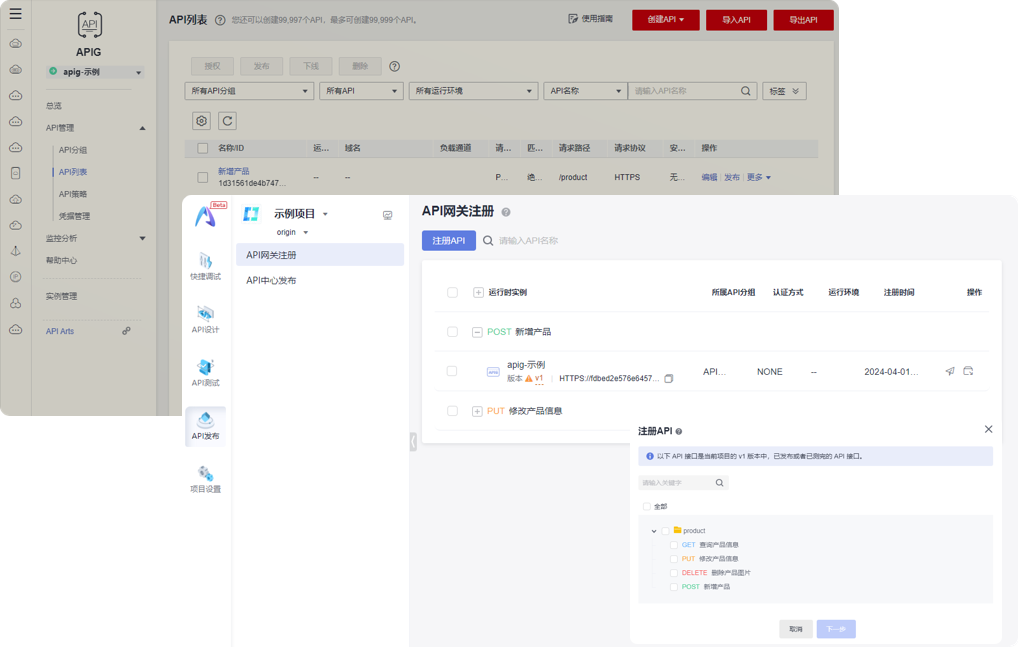Click the APIG logo icon
The height and width of the screenshot is (650, 1018).
click(89, 25)
